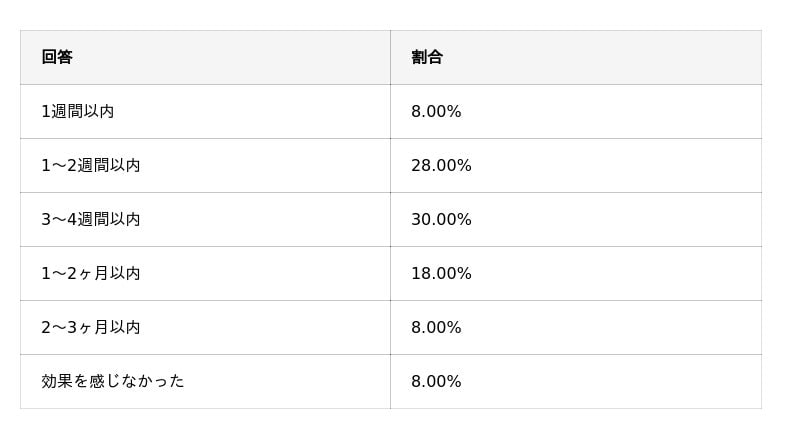Click the 回答 column header
This screenshot has width=800, height=439.
[57, 57]
